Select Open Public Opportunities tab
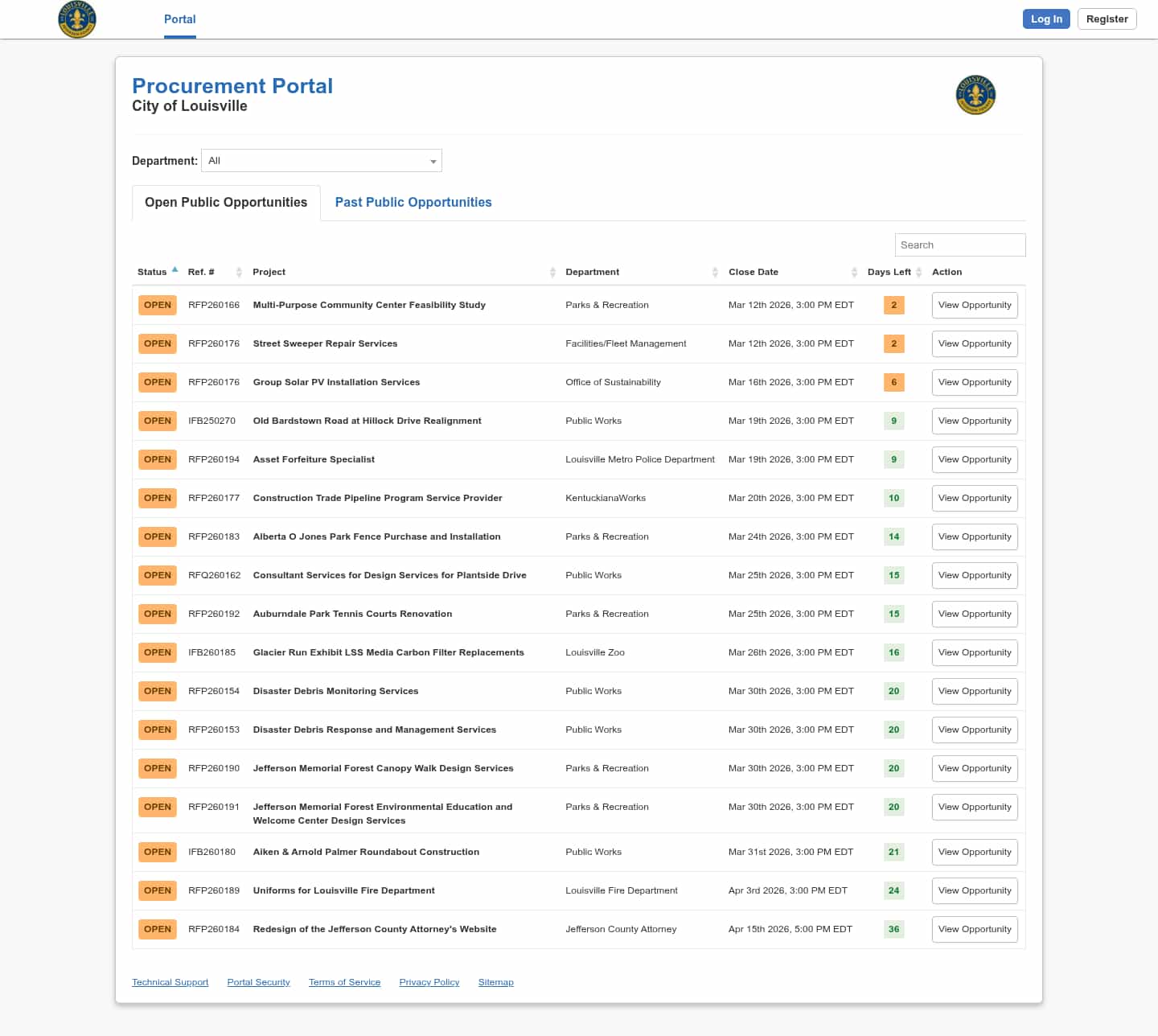Image resolution: width=1158 pixels, height=1036 pixels. coord(226,203)
